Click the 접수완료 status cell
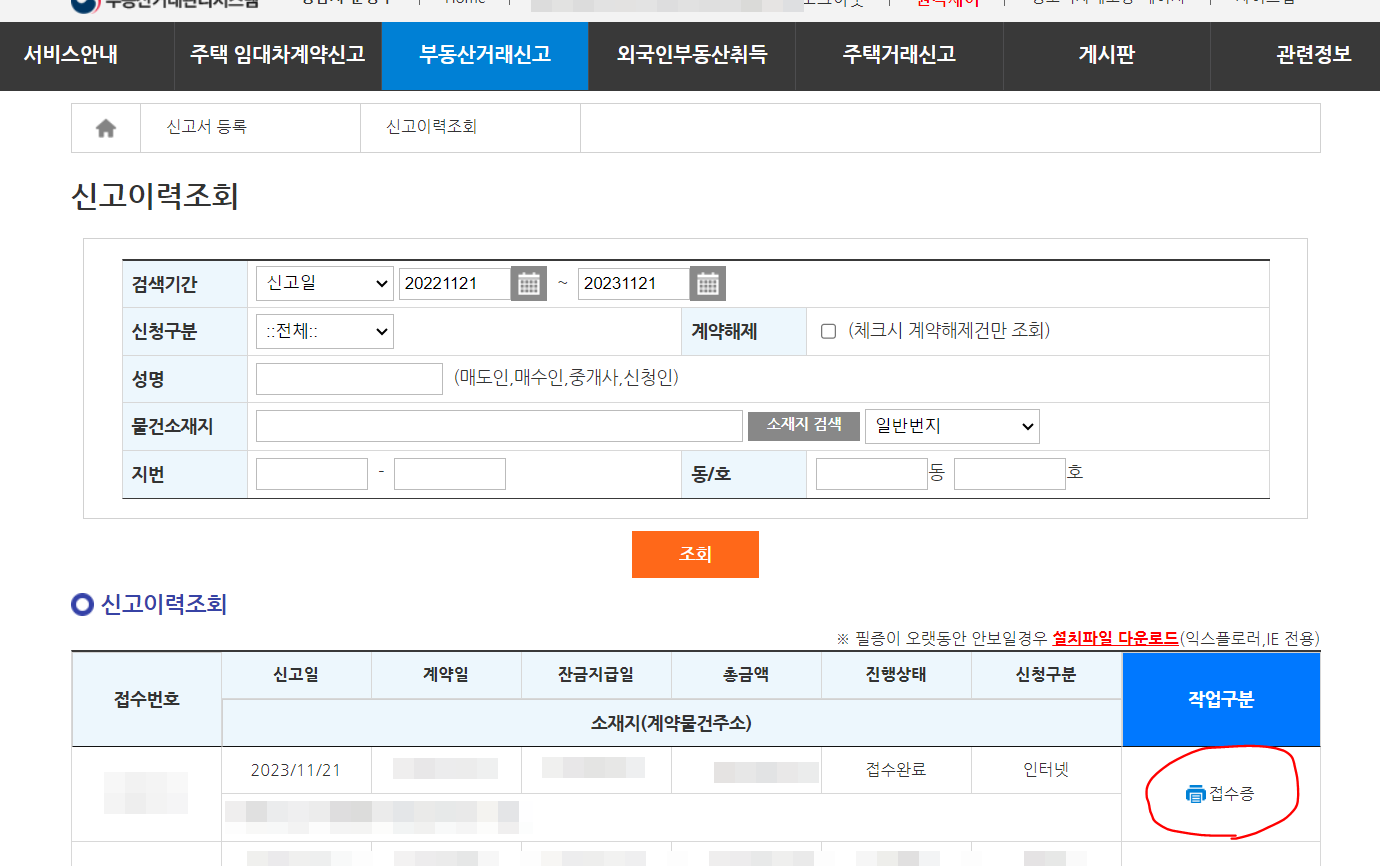The height and width of the screenshot is (866, 1380). [896, 770]
